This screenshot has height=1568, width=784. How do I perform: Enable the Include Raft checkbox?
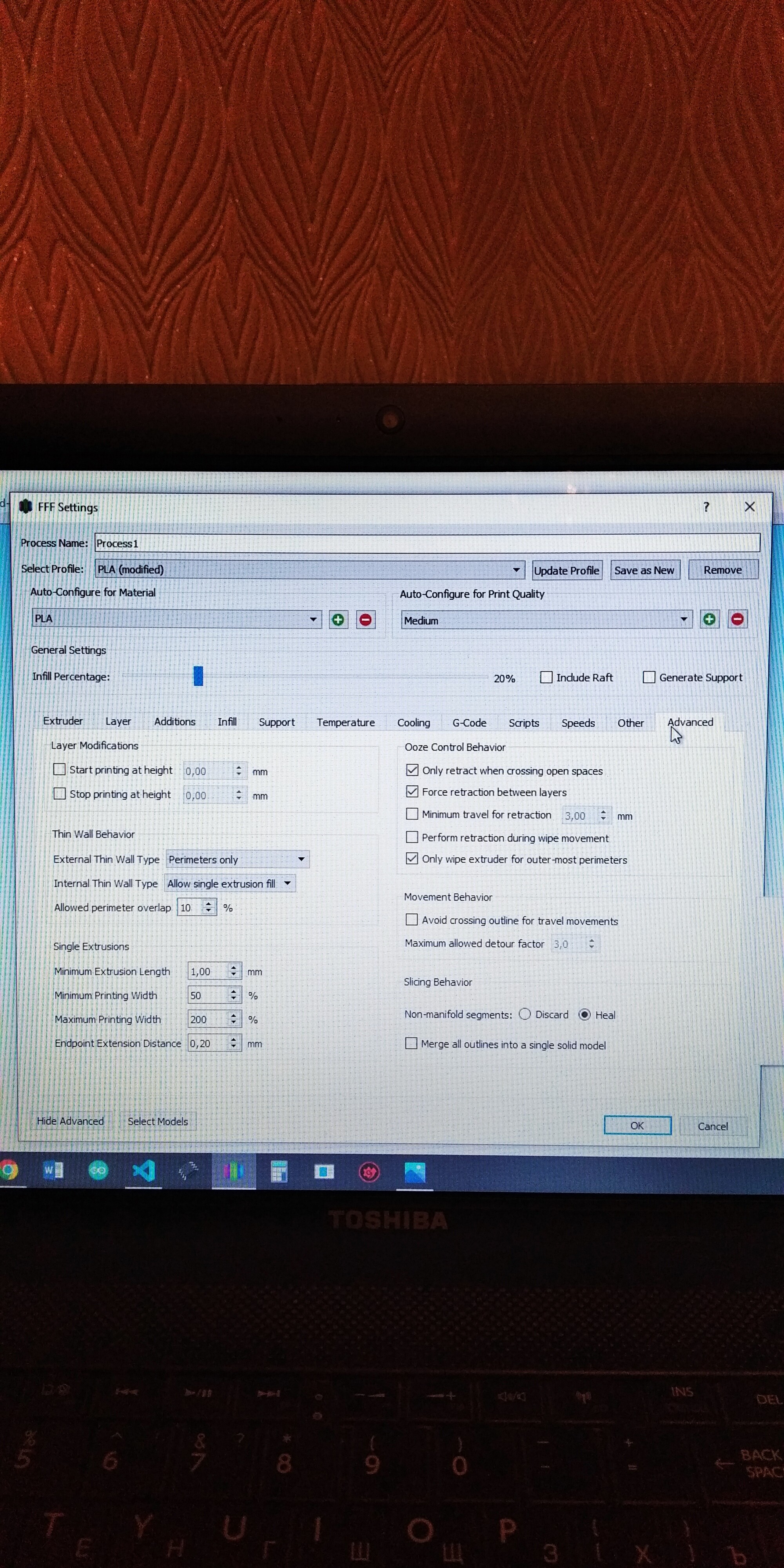coord(546,677)
